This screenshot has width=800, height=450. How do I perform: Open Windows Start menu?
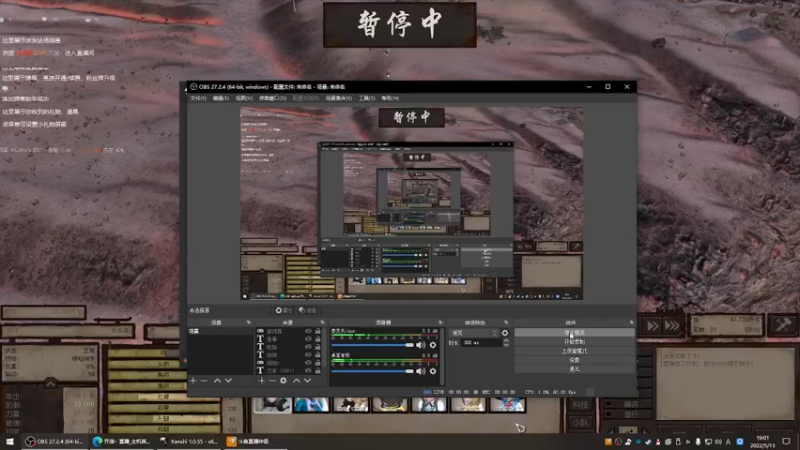10,441
